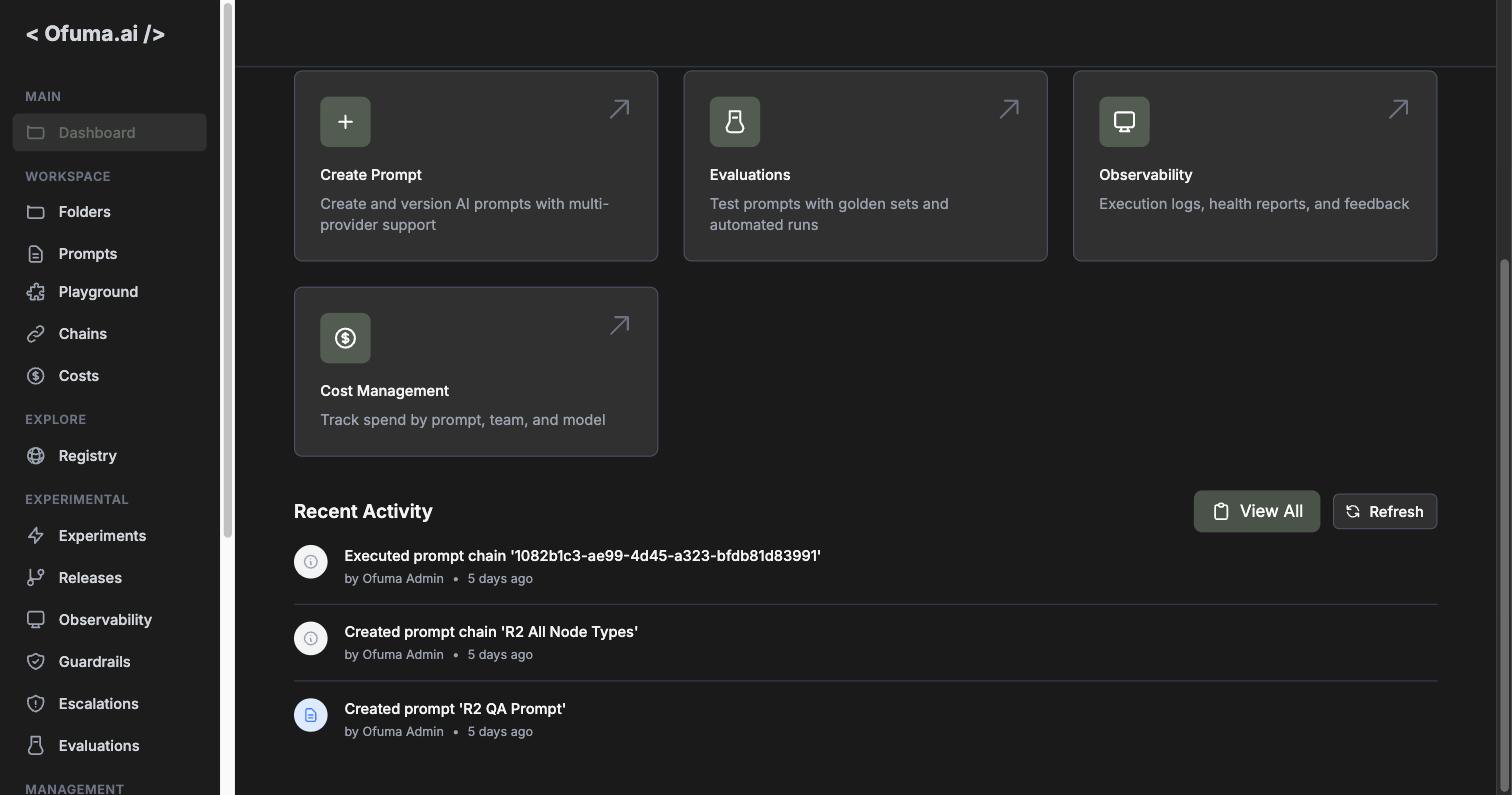The width and height of the screenshot is (1512, 795).
Task: Click the View All button
Action: (x=1257, y=512)
